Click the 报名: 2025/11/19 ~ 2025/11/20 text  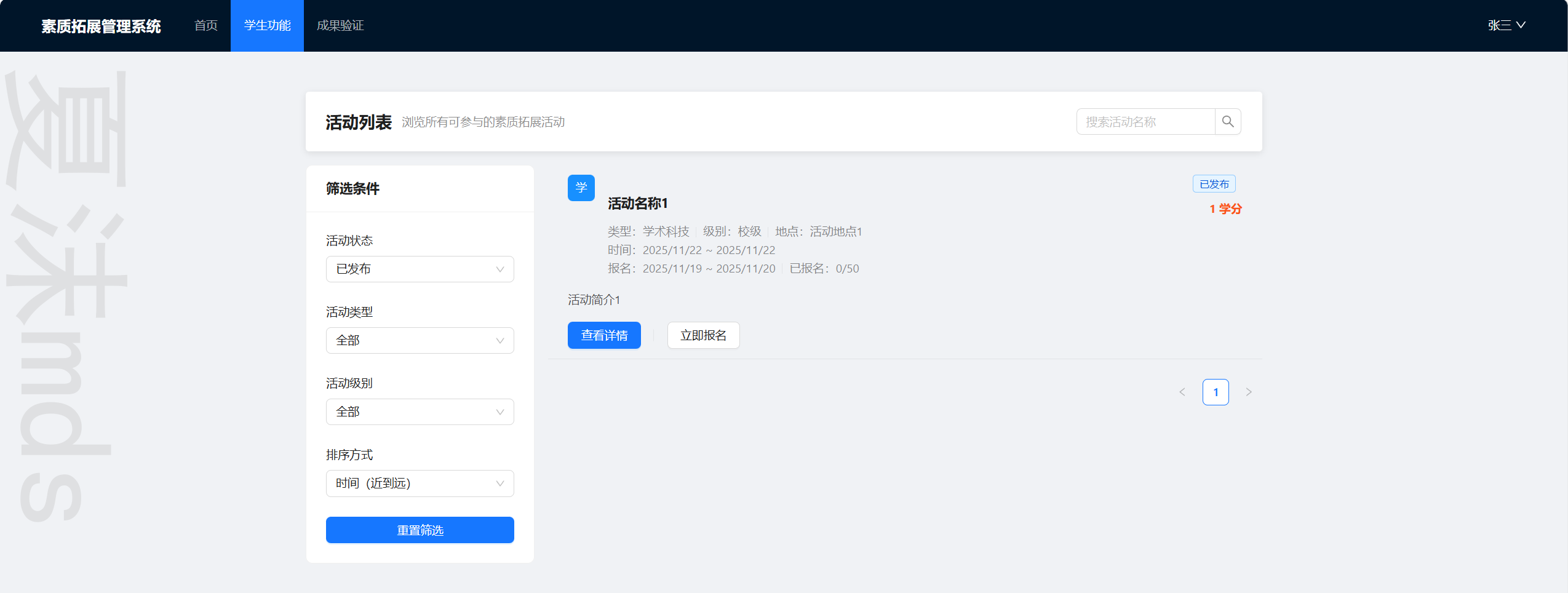tap(691, 268)
